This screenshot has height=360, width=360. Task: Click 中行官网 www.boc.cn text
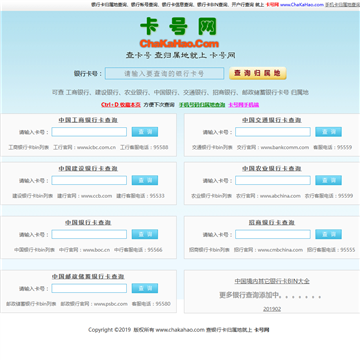coord(84,250)
